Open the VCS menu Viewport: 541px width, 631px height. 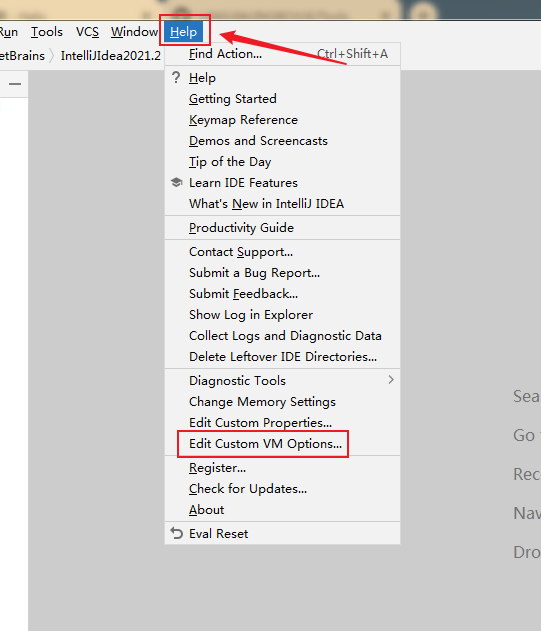coord(87,31)
